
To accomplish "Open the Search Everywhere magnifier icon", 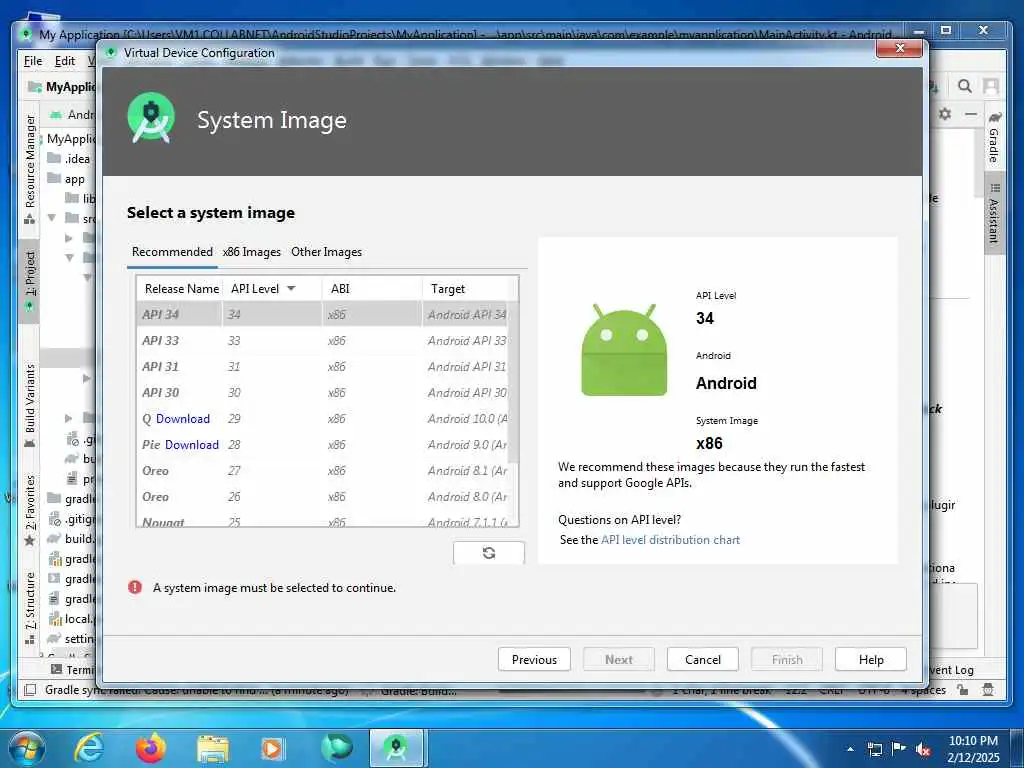I will (964, 86).
